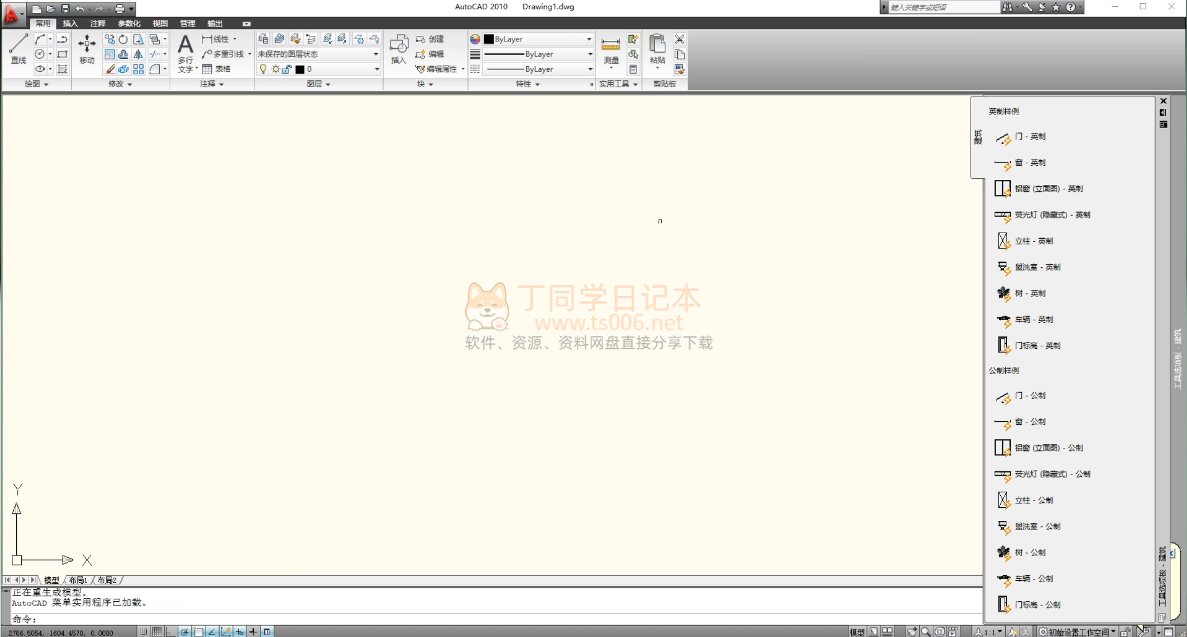
Task: Open the color ByLayer dropdown
Action: (538, 39)
